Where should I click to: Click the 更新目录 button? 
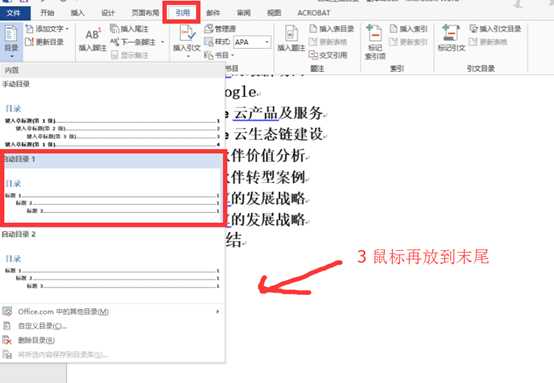pyautogui.click(x=45, y=42)
